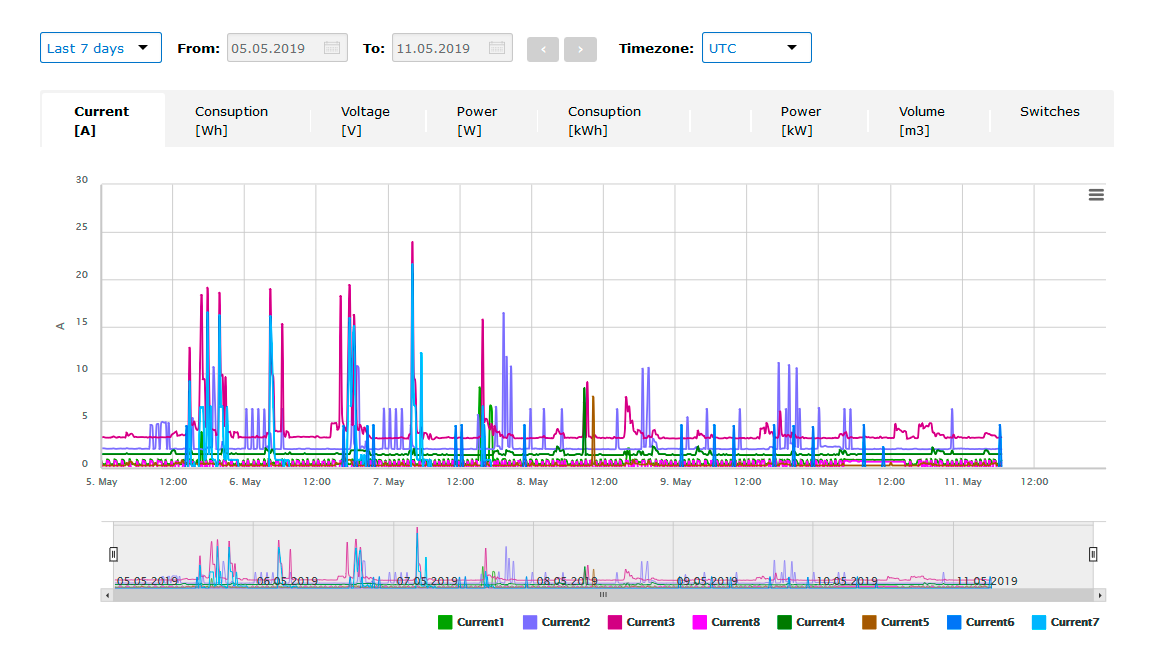Screen dimensions: 1157x647
Task: Open the Consuption [kWh] tab
Action: click(604, 120)
